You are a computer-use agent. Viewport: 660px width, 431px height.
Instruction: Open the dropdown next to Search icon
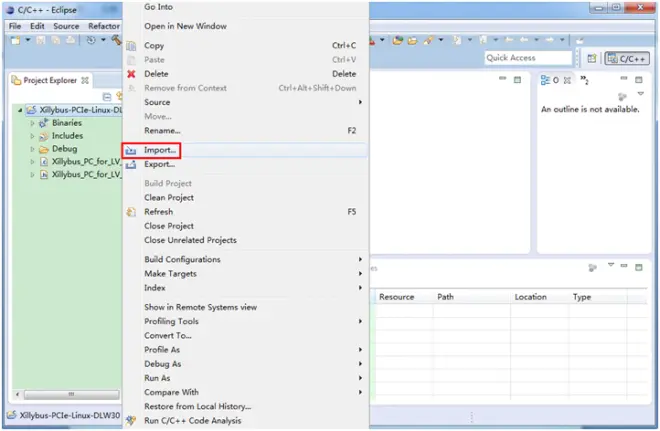(x=441, y=40)
